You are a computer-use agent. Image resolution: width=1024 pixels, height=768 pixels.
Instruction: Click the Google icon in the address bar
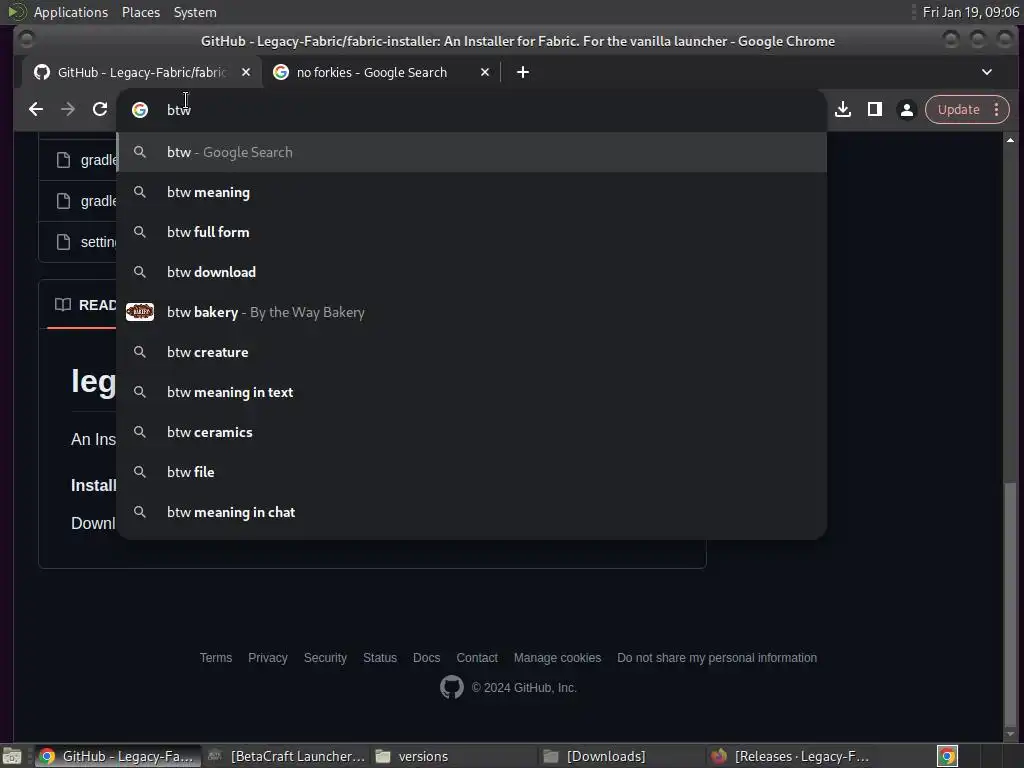(140, 110)
